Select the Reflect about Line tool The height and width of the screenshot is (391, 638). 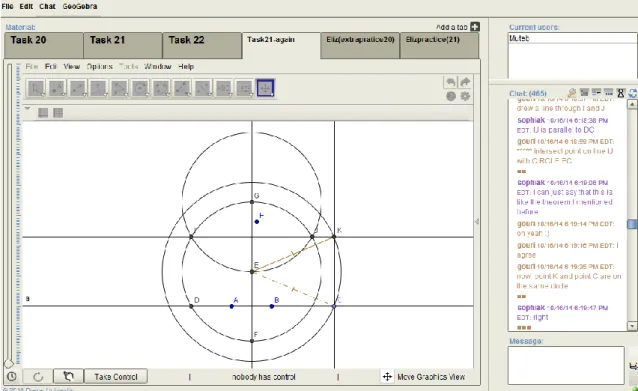click(x=203, y=88)
